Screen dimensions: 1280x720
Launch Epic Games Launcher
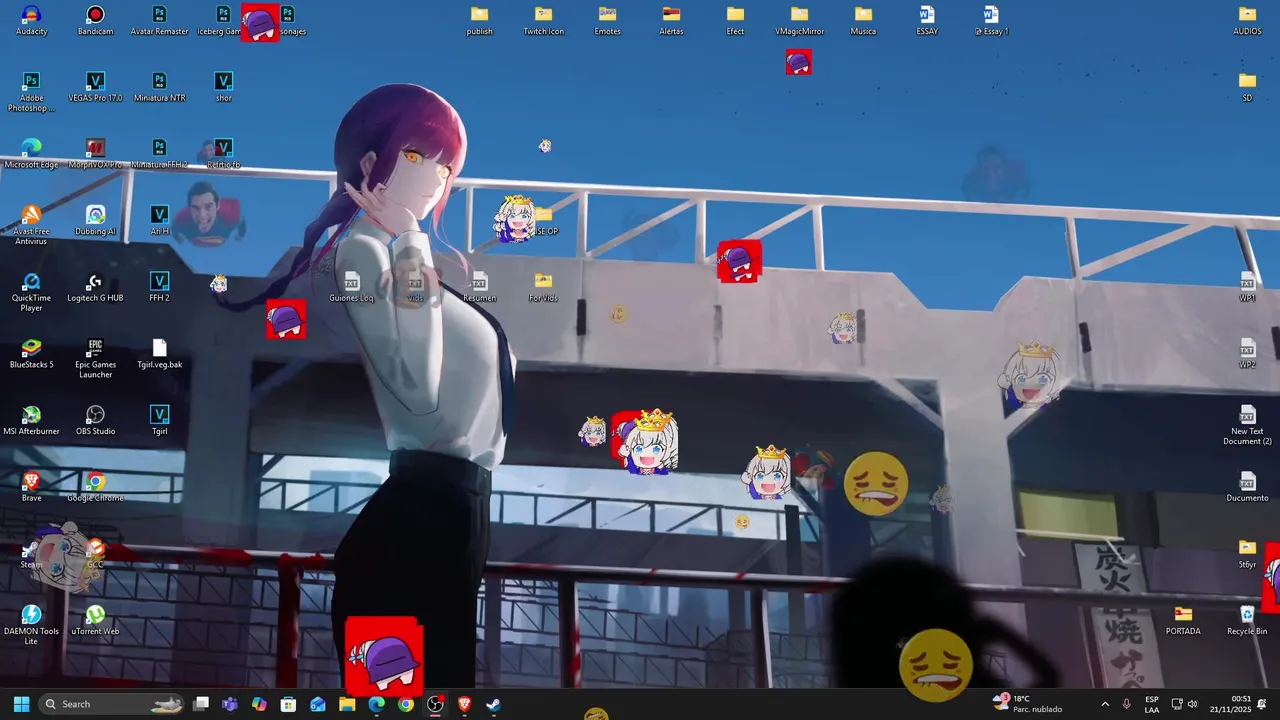pyautogui.click(x=95, y=359)
